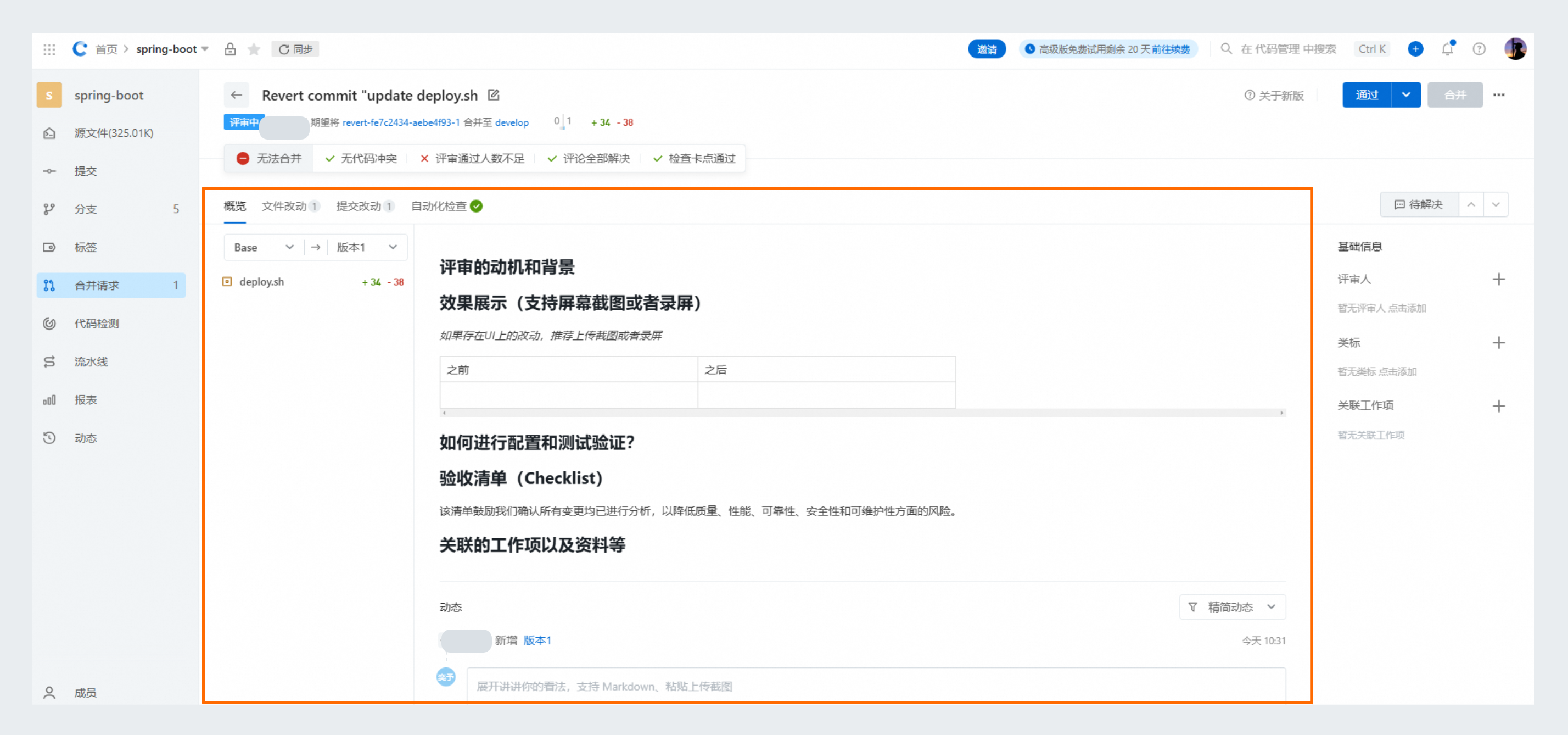Open 提交 commits in sidebar
This screenshot has height=735, width=1568.
pos(111,171)
